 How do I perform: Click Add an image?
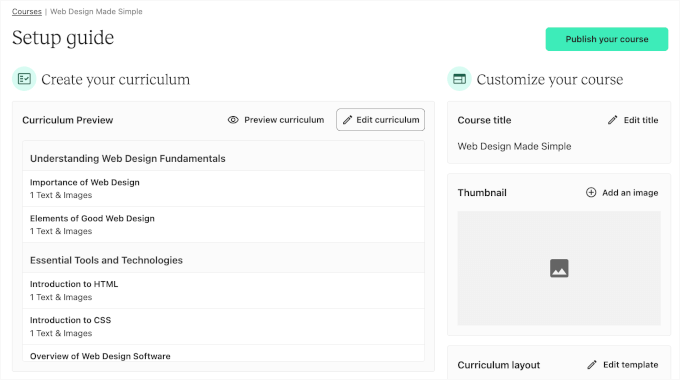pos(622,192)
